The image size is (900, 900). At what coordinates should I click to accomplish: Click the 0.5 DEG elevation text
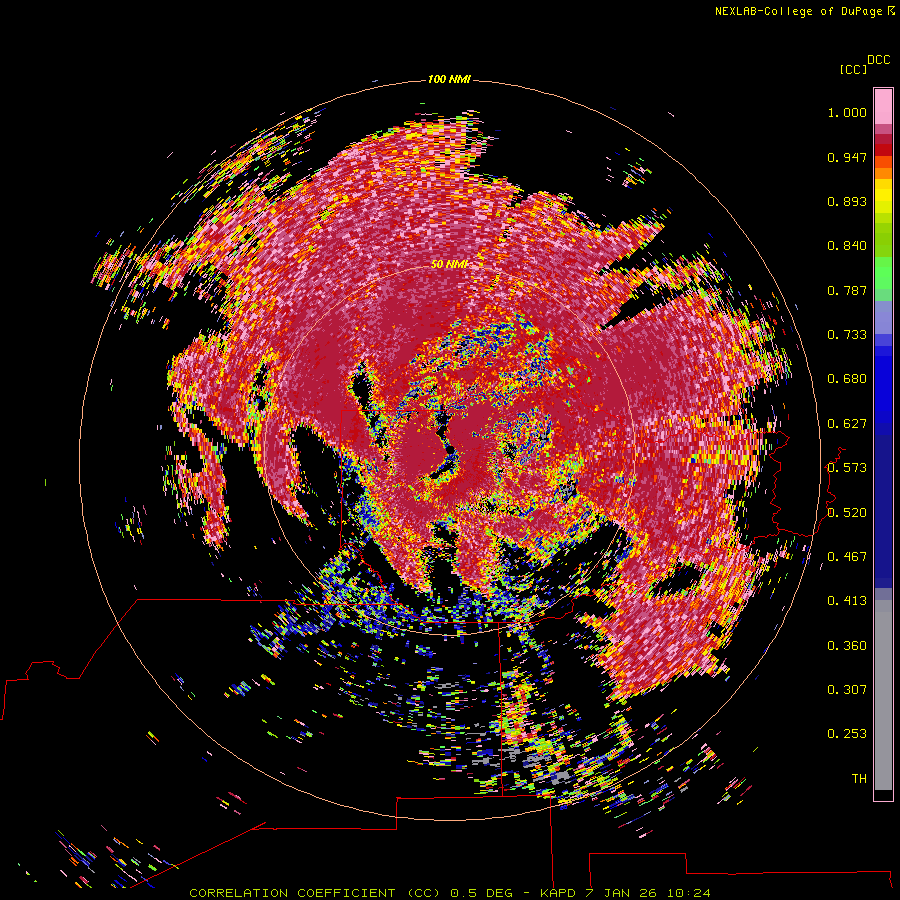484,893
